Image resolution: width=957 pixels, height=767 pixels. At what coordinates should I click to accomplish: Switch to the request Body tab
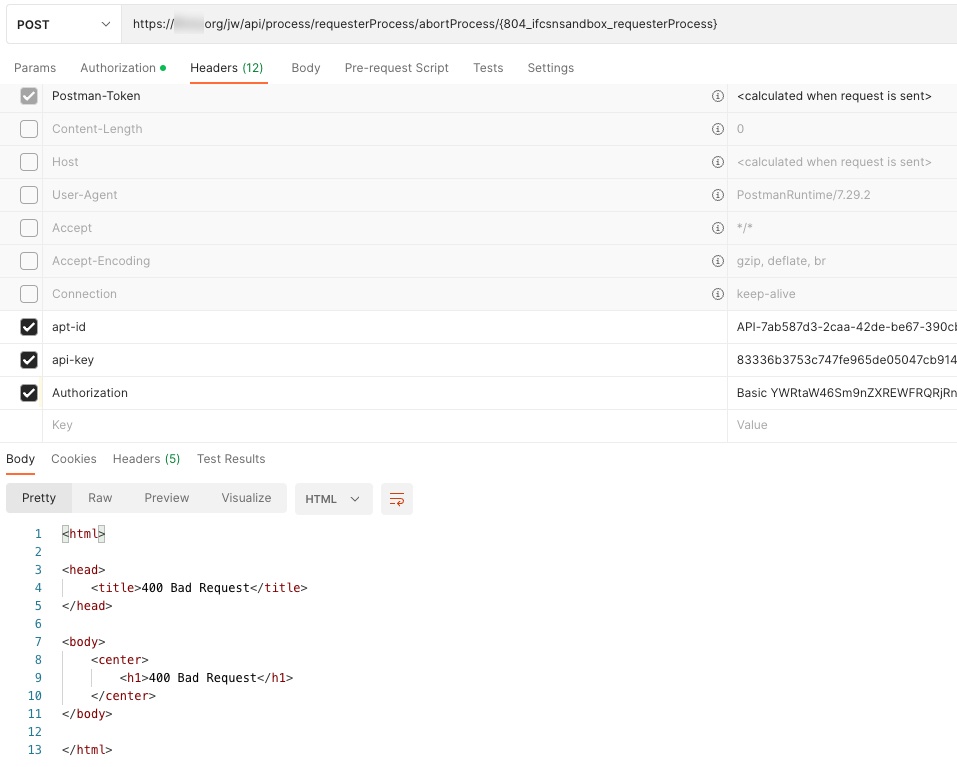coord(305,68)
